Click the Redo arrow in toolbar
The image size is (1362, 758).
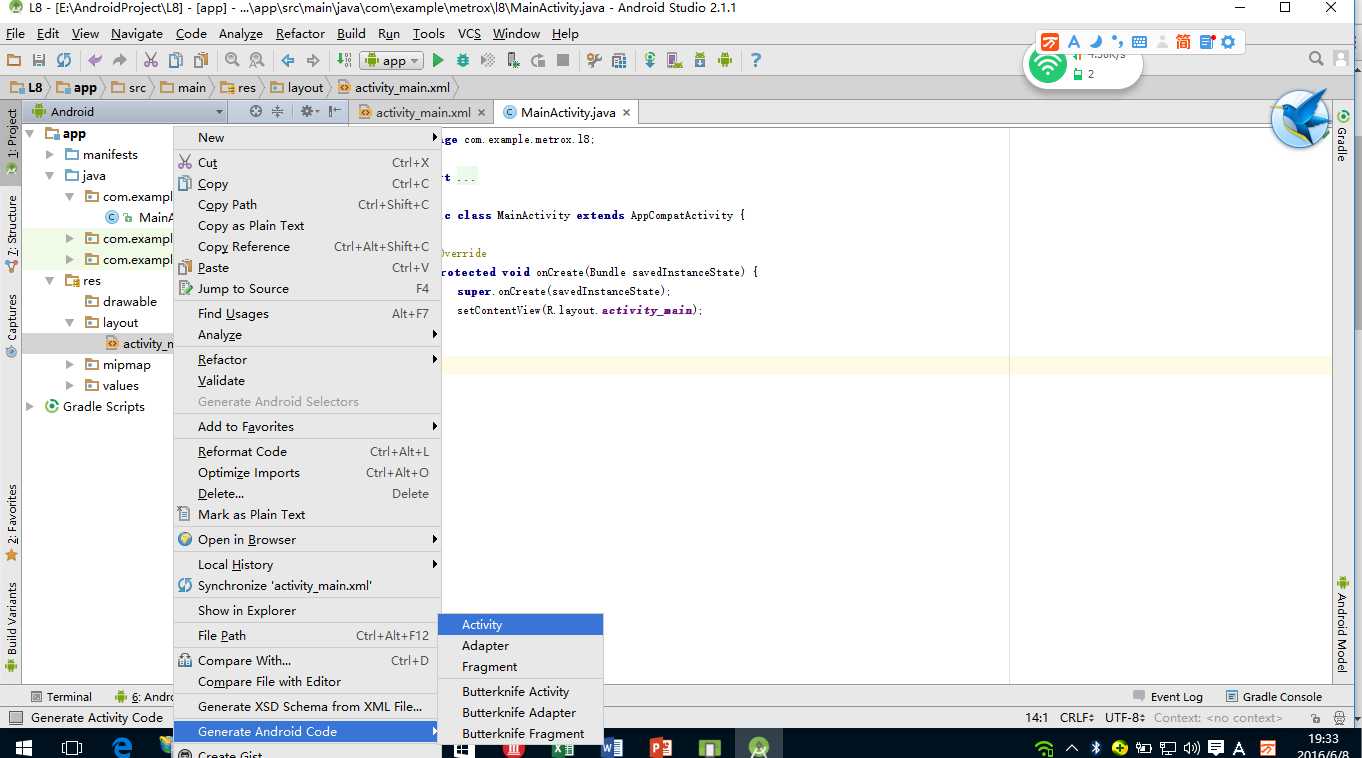[x=120, y=60]
